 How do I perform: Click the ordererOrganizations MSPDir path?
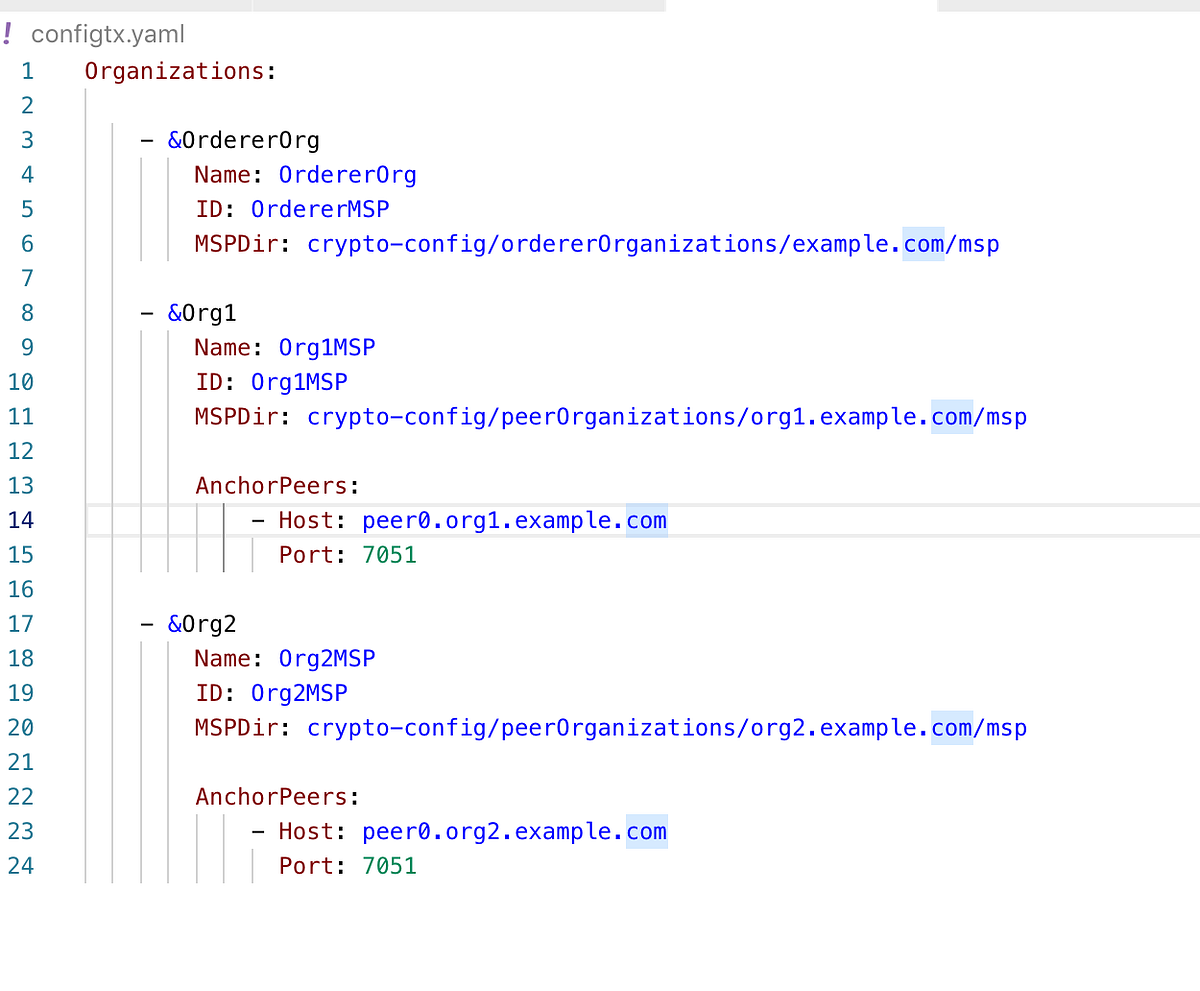(x=653, y=244)
